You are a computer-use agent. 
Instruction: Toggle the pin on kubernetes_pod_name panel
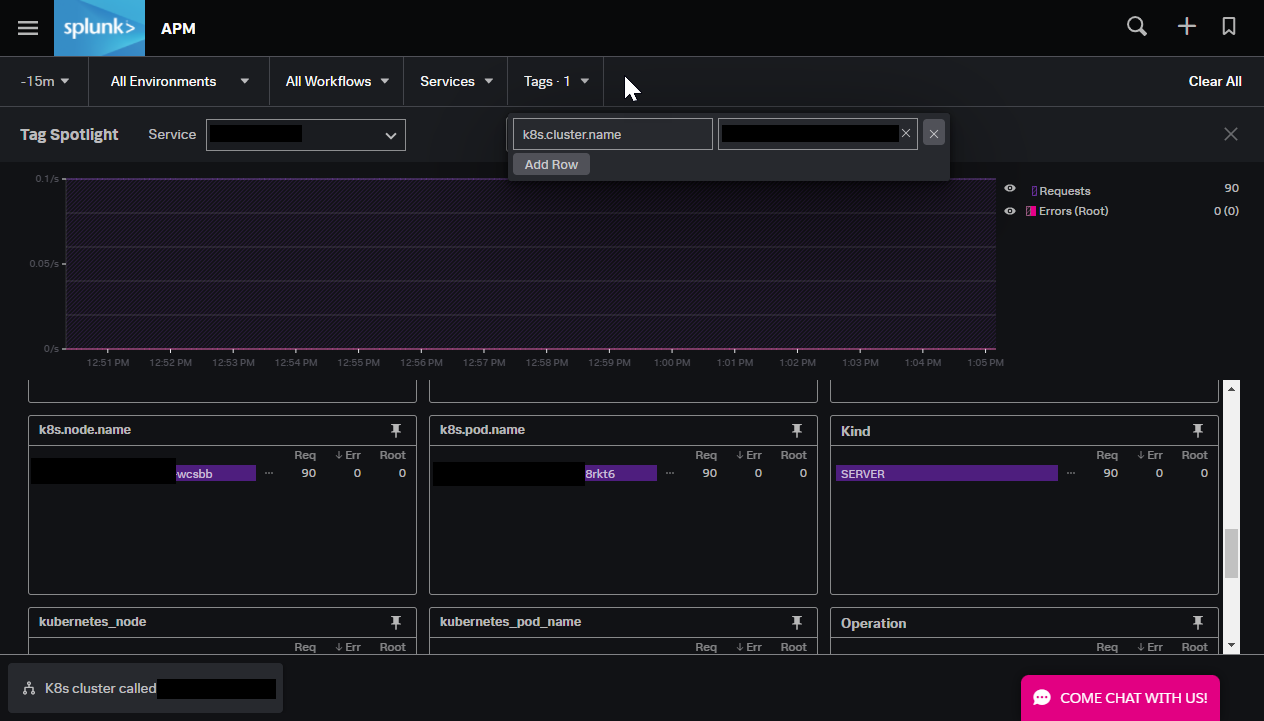pyautogui.click(x=796, y=621)
